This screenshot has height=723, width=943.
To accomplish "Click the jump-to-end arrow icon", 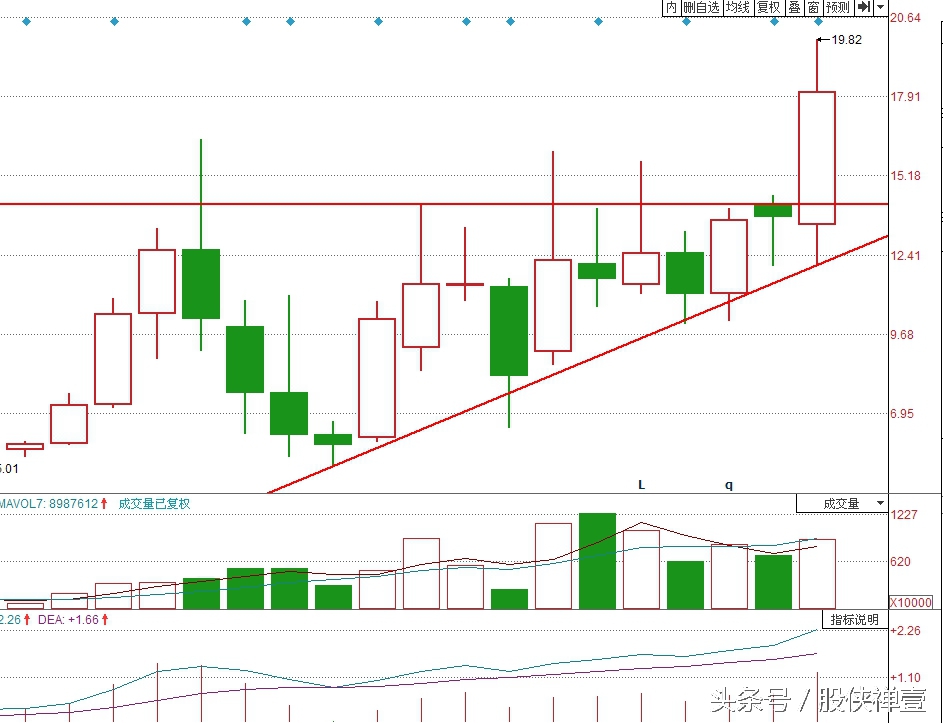I will coord(864,7).
